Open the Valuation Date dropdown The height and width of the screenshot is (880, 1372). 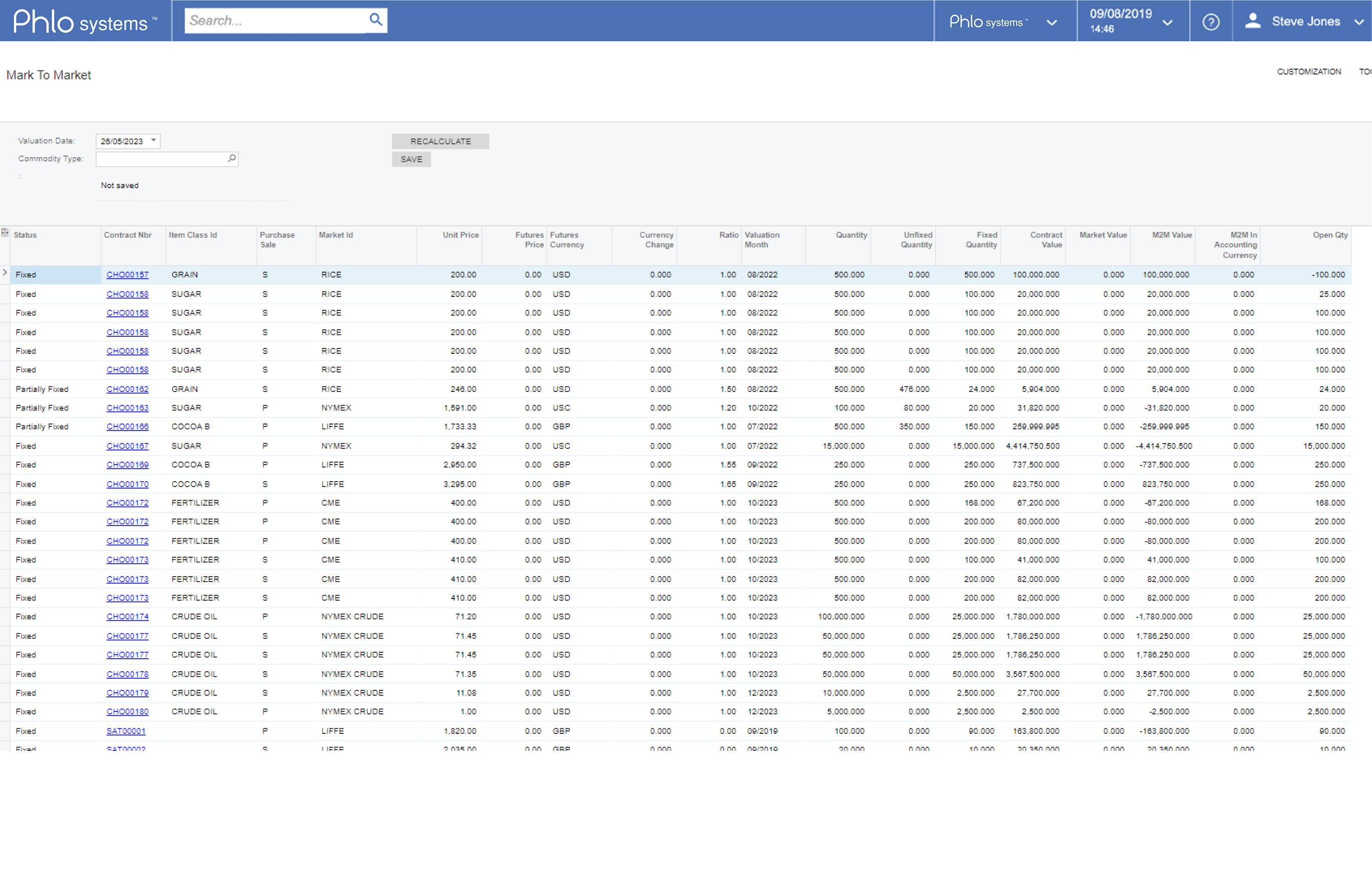coord(152,140)
